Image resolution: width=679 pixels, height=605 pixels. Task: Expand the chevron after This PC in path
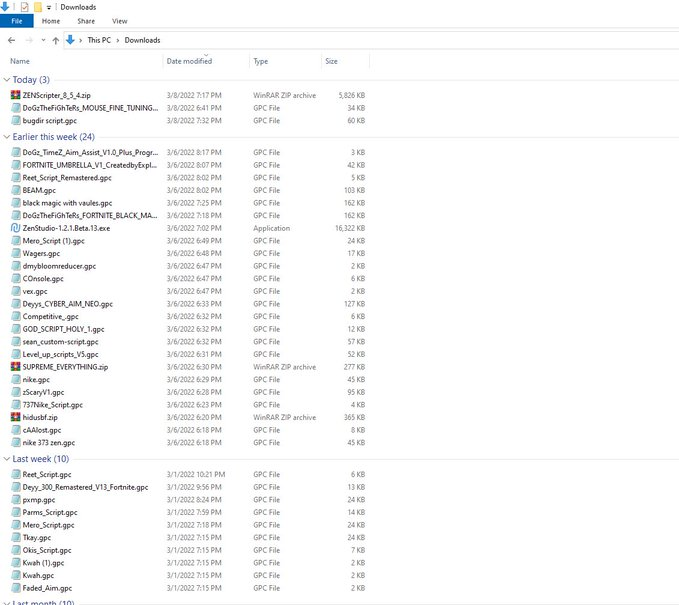[x=117, y=40]
